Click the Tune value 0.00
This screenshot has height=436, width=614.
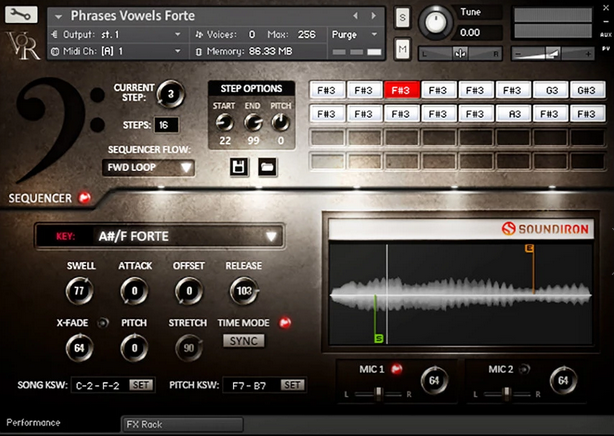click(470, 33)
